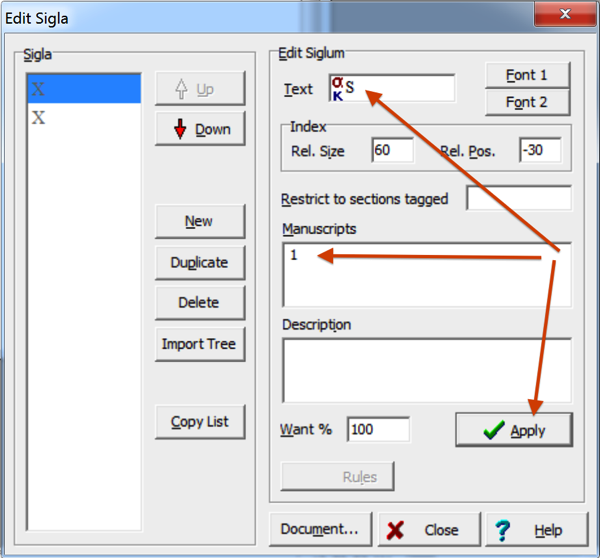The height and width of the screenshot is (558, 600).
Task: Select the first X siglum in list
Action: [84, 90]
